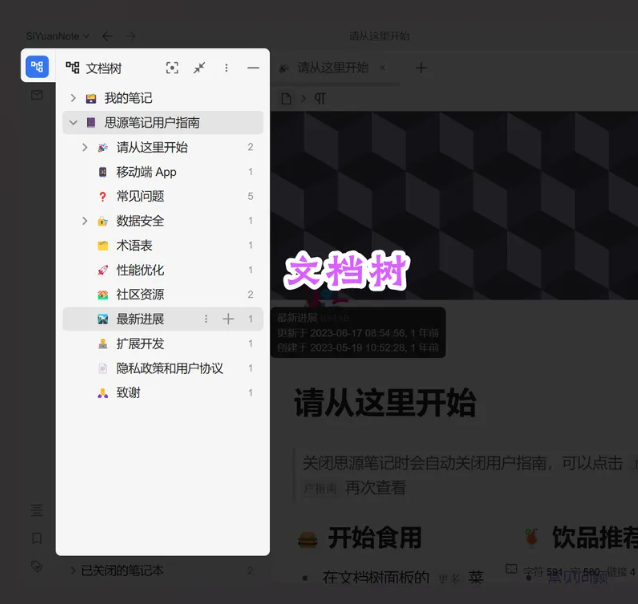638x604 pixels.
Task: Expand the 请从这里开始 document
Action: 85,147
